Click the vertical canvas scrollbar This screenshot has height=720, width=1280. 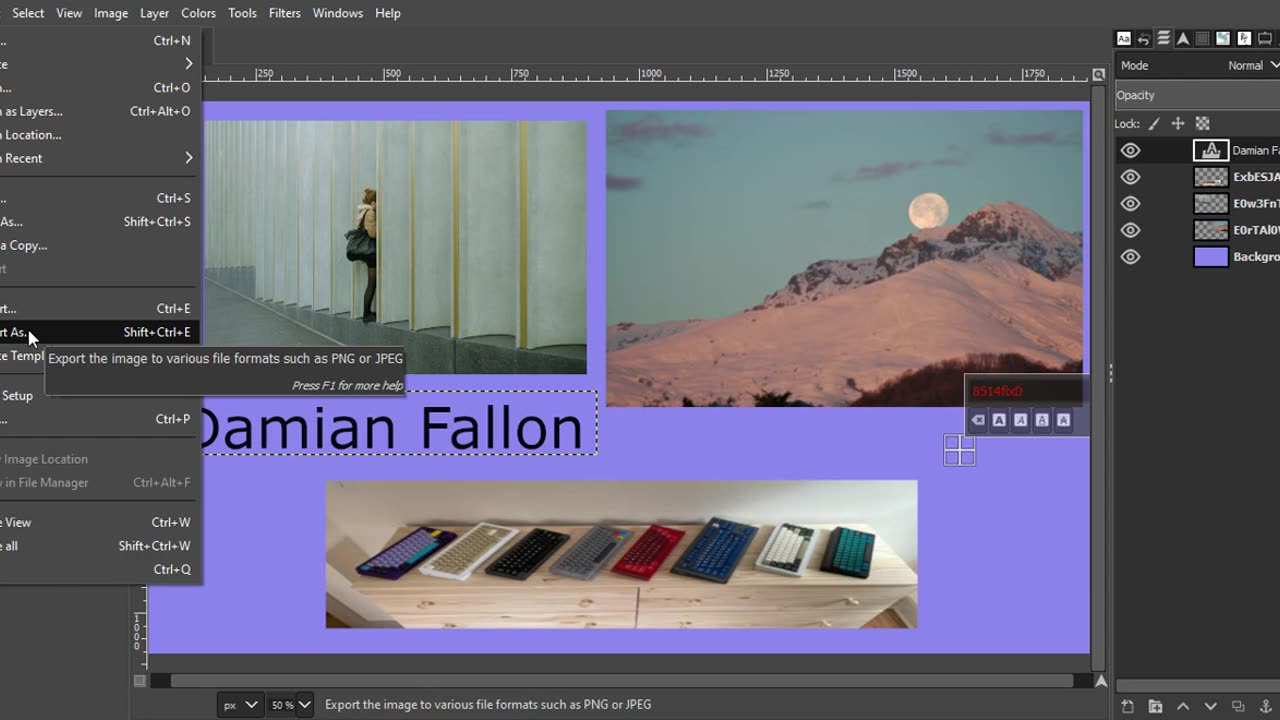(1099, 378)
